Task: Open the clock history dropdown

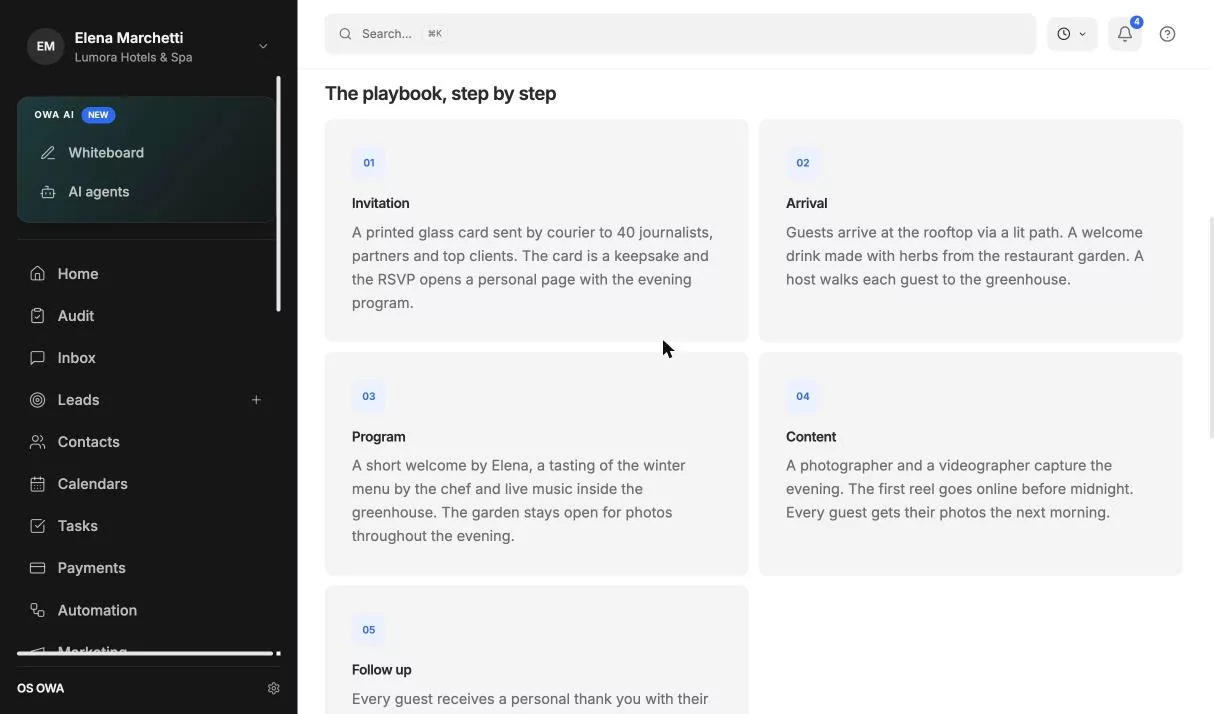Action: (1072, 34)
